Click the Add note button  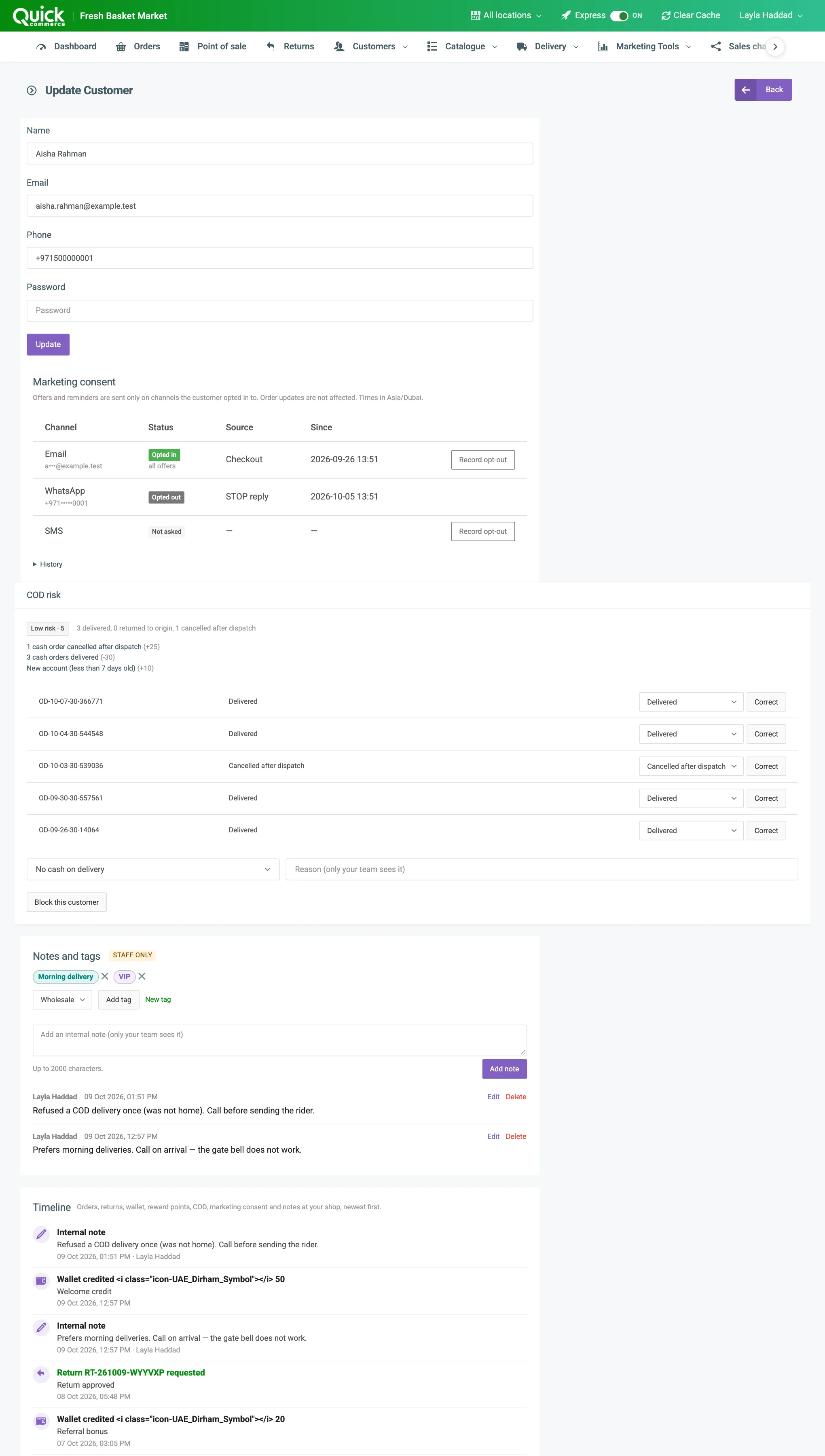(504, 1069)
